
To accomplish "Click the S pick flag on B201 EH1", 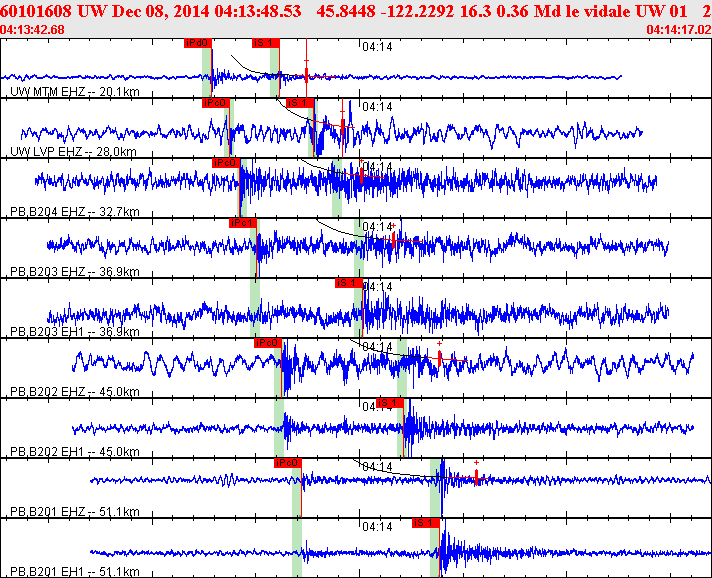I will coord(426,523).
